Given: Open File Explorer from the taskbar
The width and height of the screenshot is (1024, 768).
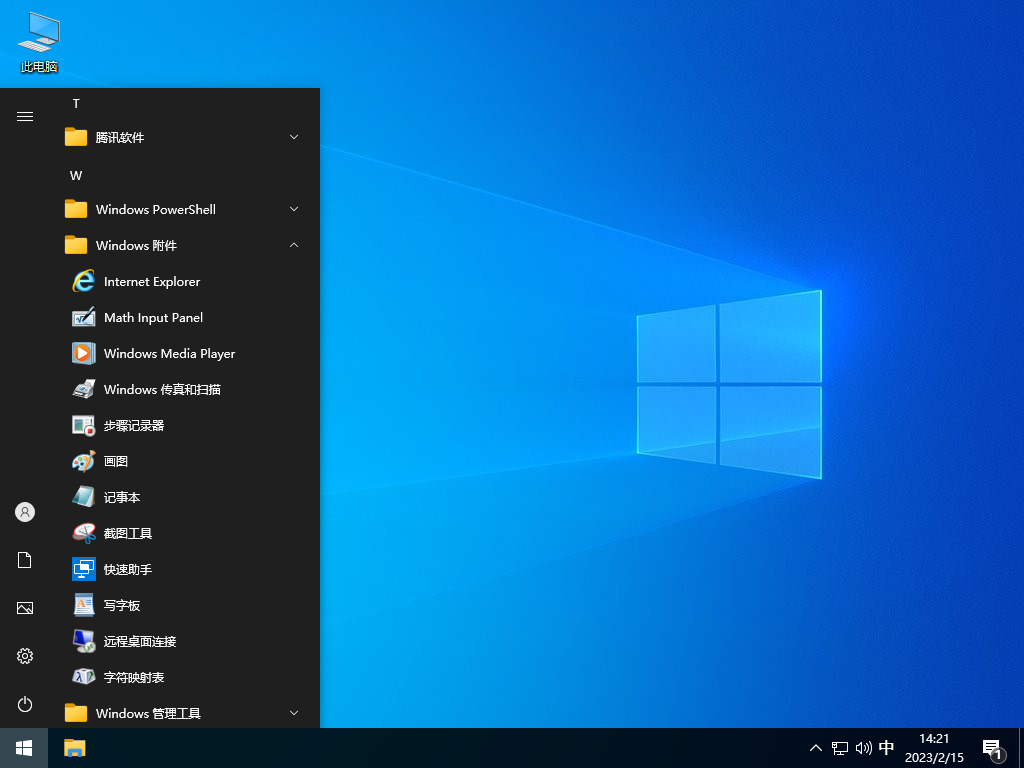Looking at the screenshot, I should tap(74, 748).
